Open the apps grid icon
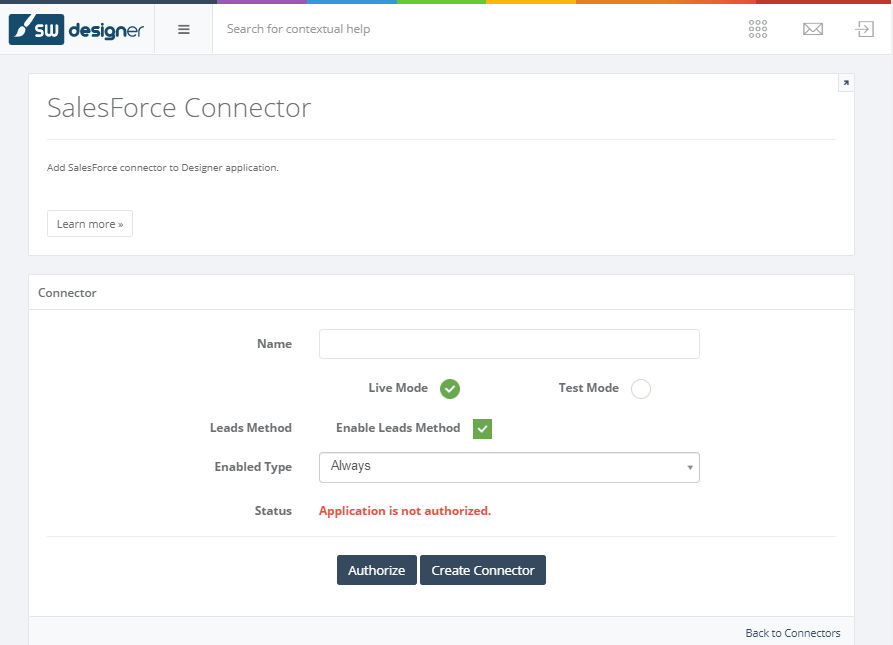 pyautogui.click(x=758, y=29)
